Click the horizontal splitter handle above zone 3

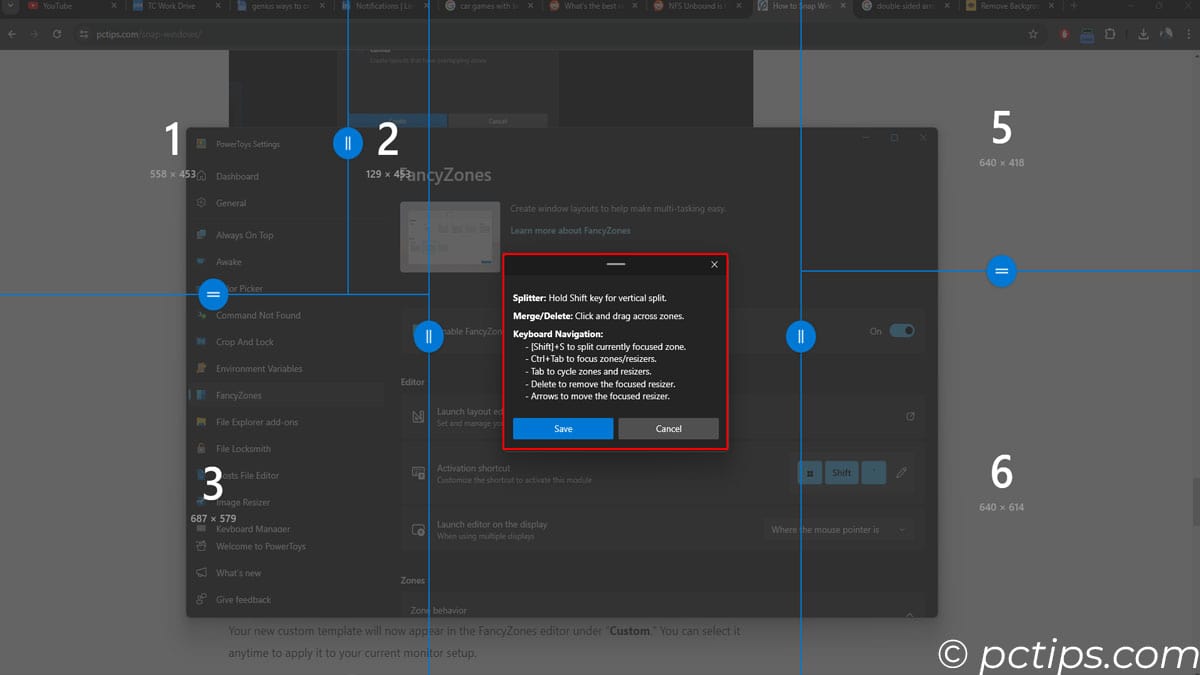(213, 295)
